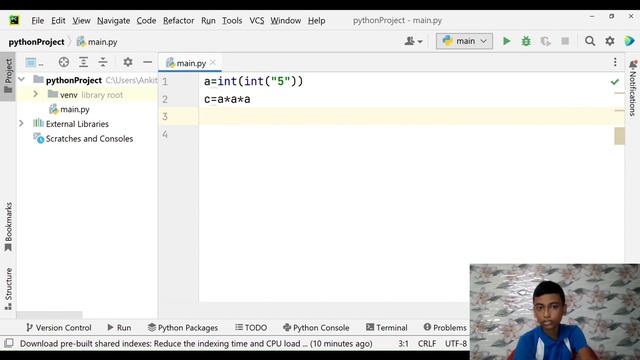Open the File menu

(38, 20)
